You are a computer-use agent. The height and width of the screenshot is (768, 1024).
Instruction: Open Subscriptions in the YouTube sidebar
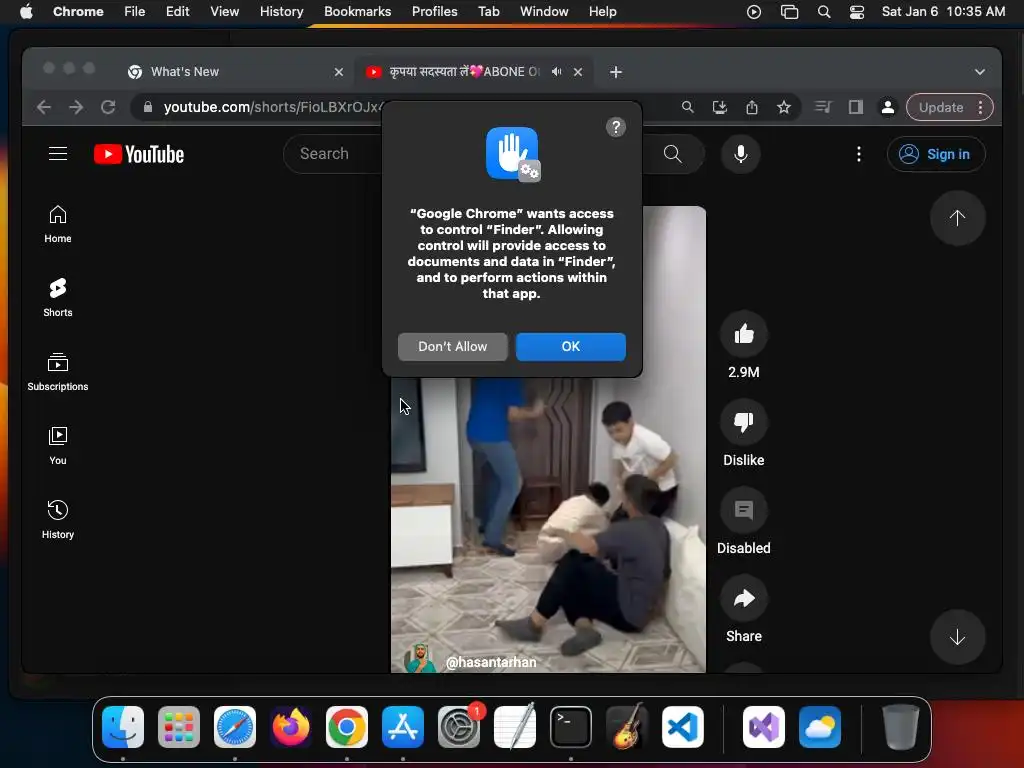coord(58,372)
